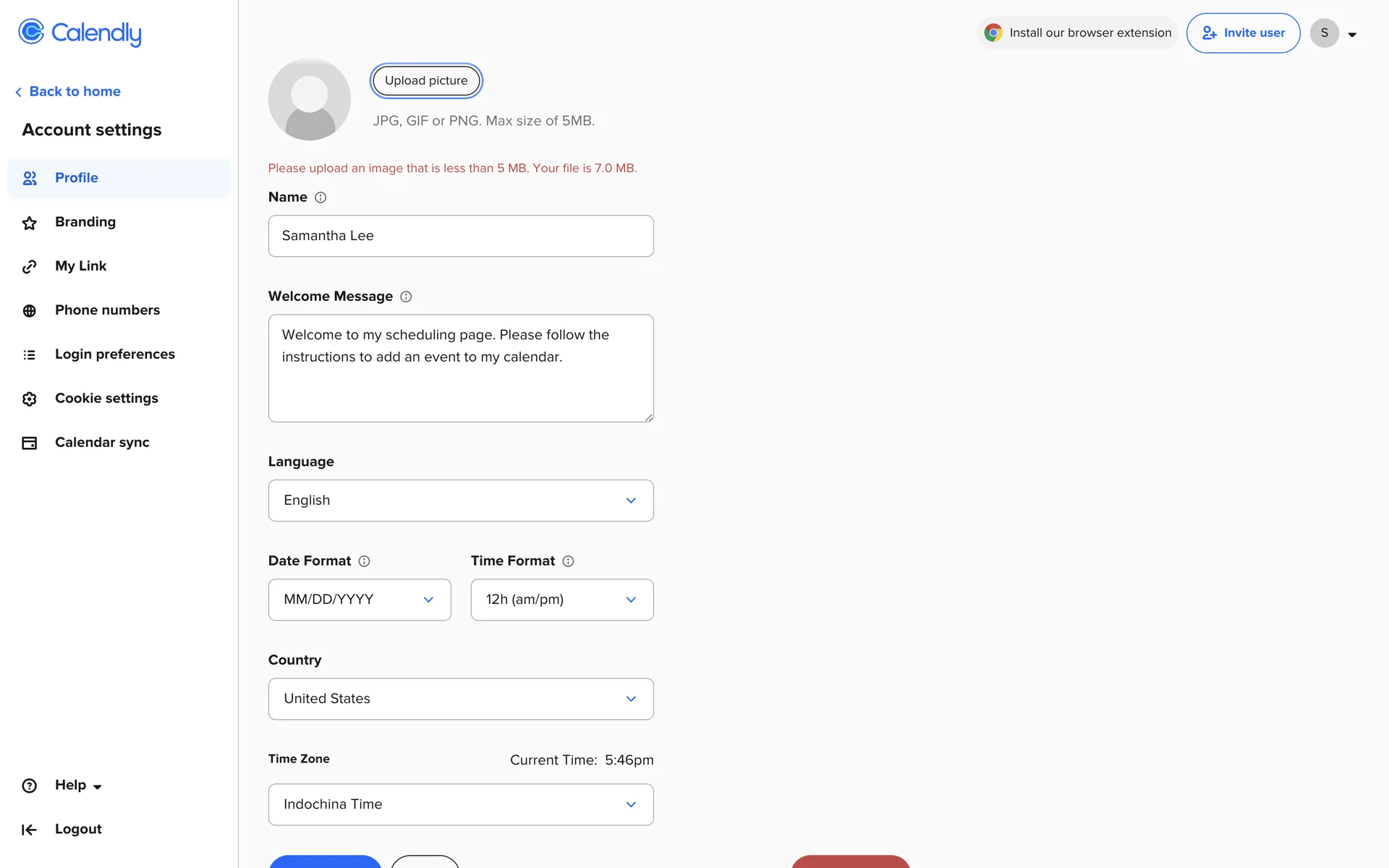1389x868 pixels.
Task: Expand the Time Zone selector
Action: tap(461, 804)
